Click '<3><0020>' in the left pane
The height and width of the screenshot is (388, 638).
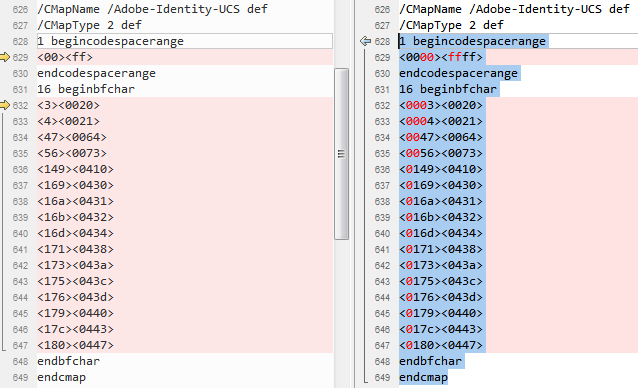click(68, 105)
